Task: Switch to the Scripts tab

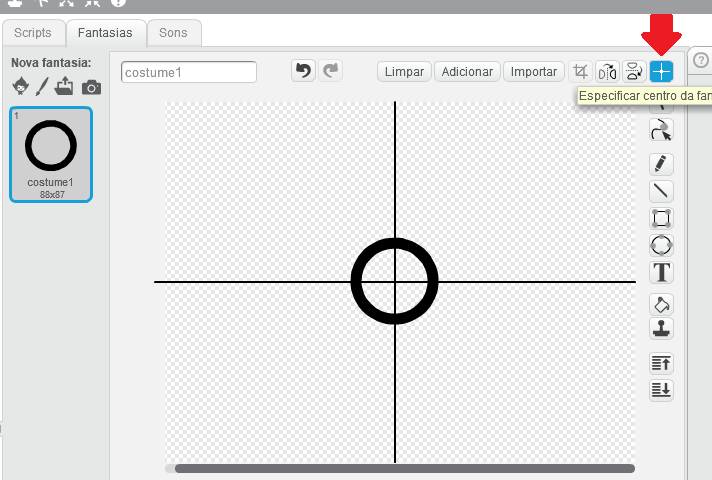Action: pyautogui.click(x=33, y=33)
